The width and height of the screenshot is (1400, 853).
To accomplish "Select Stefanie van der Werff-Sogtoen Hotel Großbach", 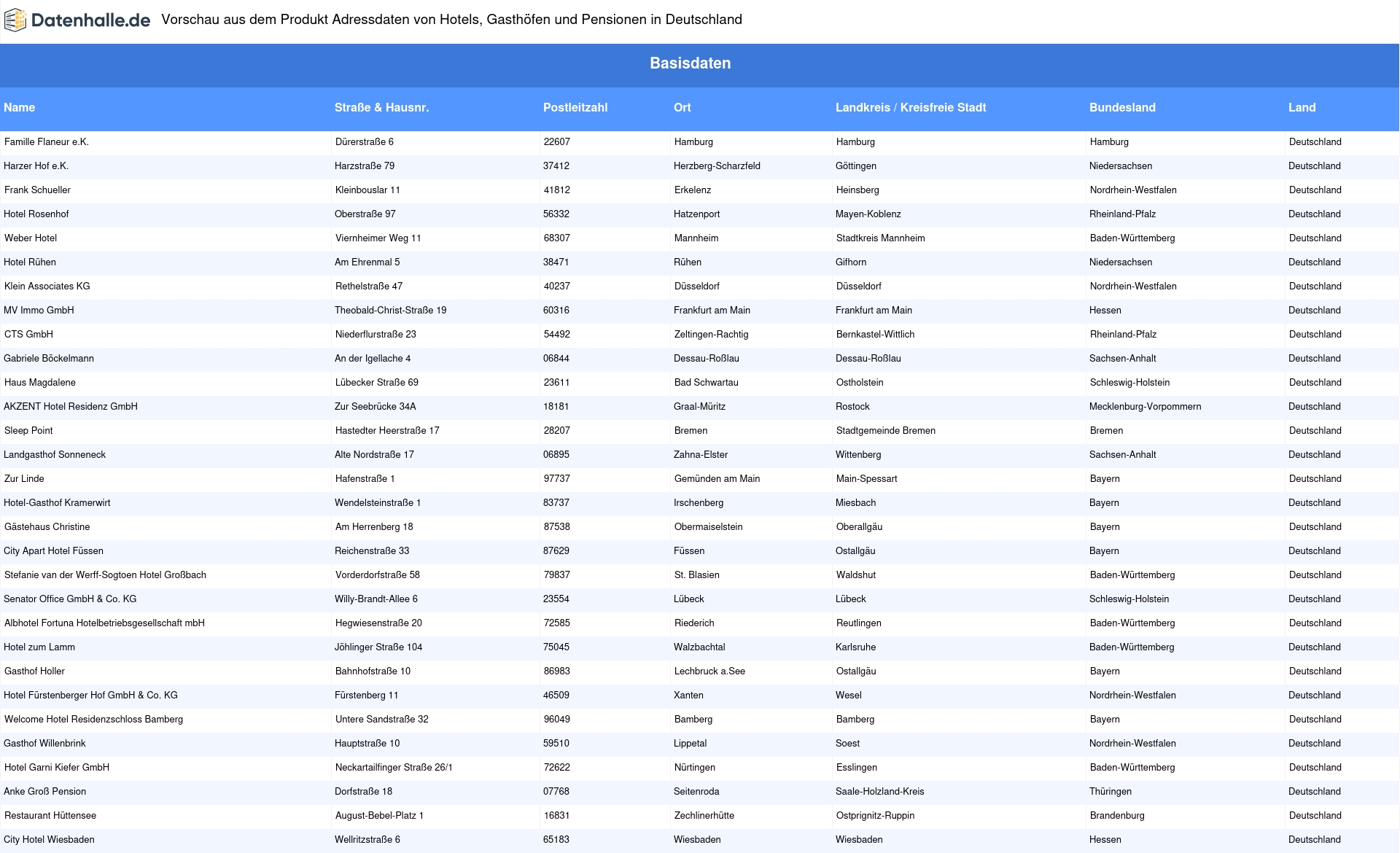I will pyautogui.click(x=105, y=575).
